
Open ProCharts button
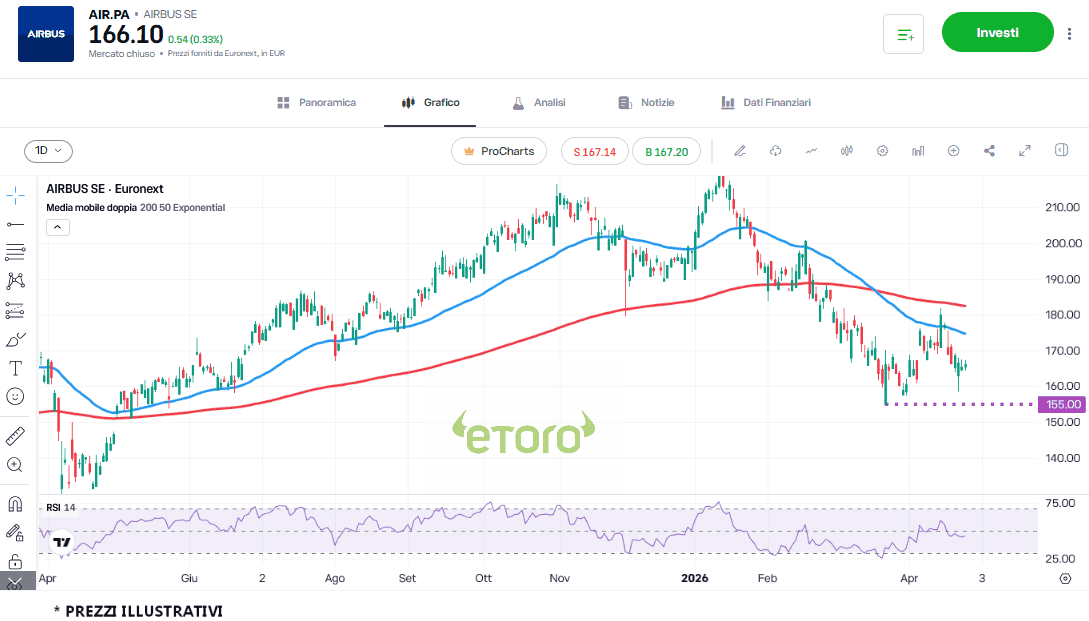[x=499, y=151]
